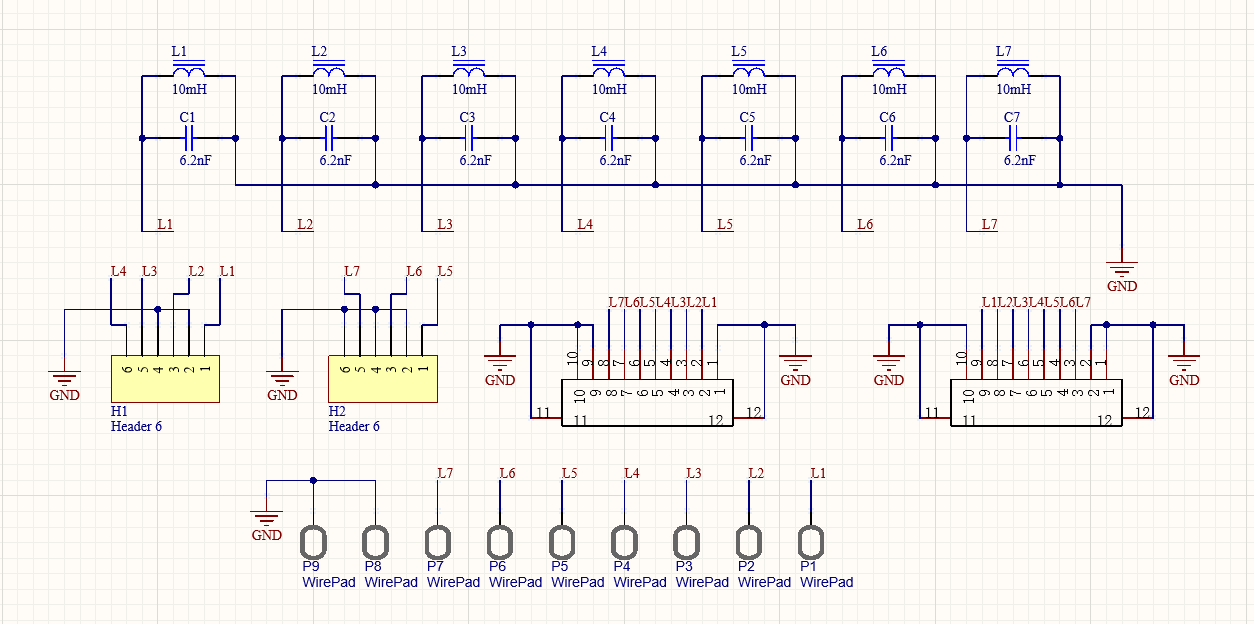Select ground symbol wired to header H2
Viewport: 1254px width, 624px height.
[x=282, y=378]
